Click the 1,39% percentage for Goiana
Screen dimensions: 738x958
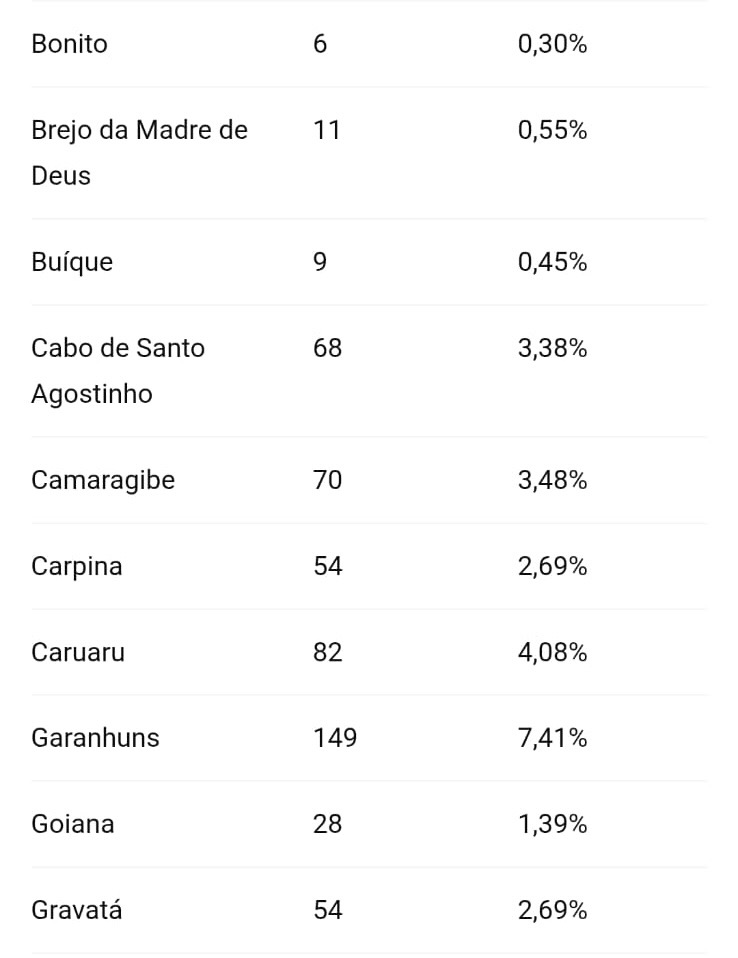click(x=552, y=824)
